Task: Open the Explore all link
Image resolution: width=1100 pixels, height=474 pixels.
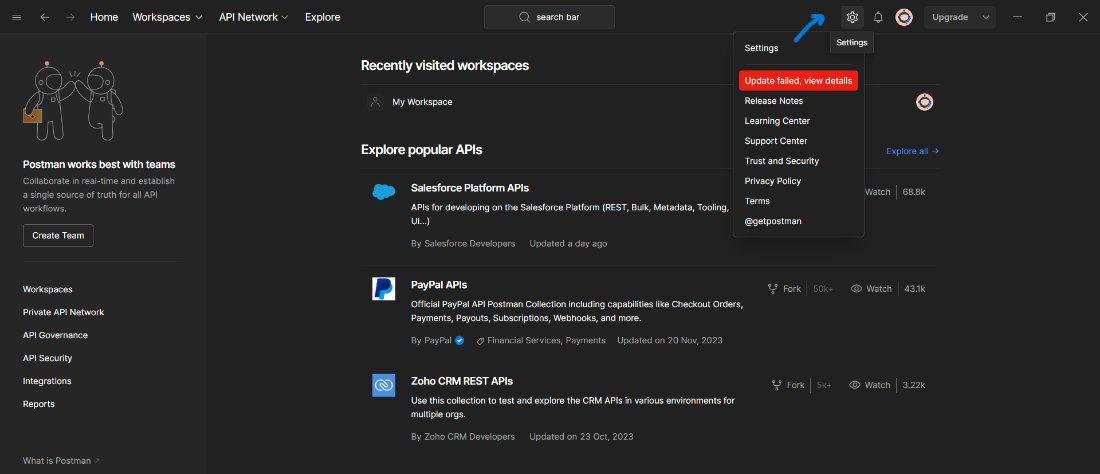Action: 912,151
